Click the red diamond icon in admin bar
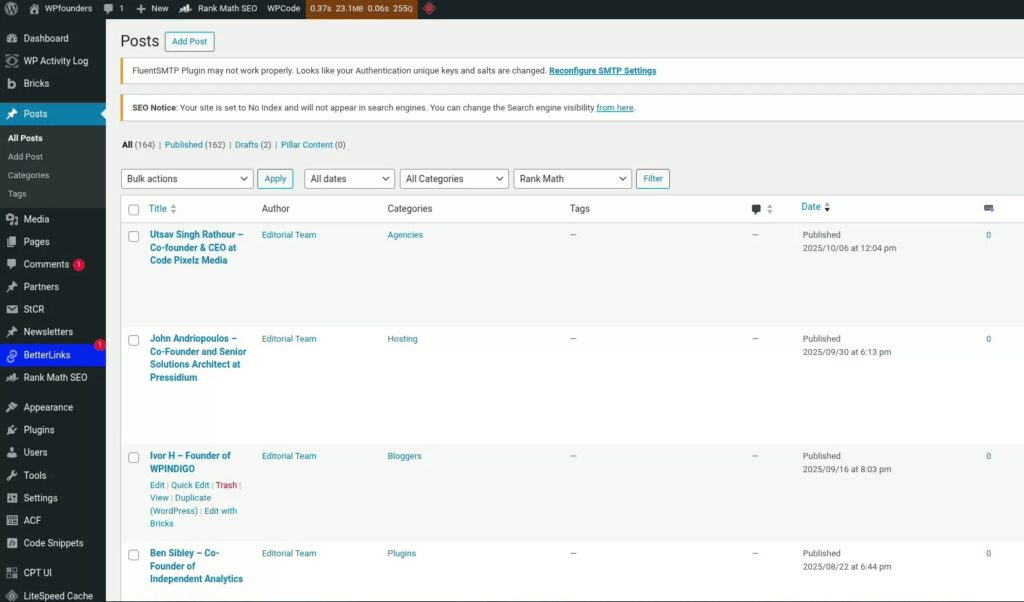Viewport: 1024px width, 602px height. [429, 8]
